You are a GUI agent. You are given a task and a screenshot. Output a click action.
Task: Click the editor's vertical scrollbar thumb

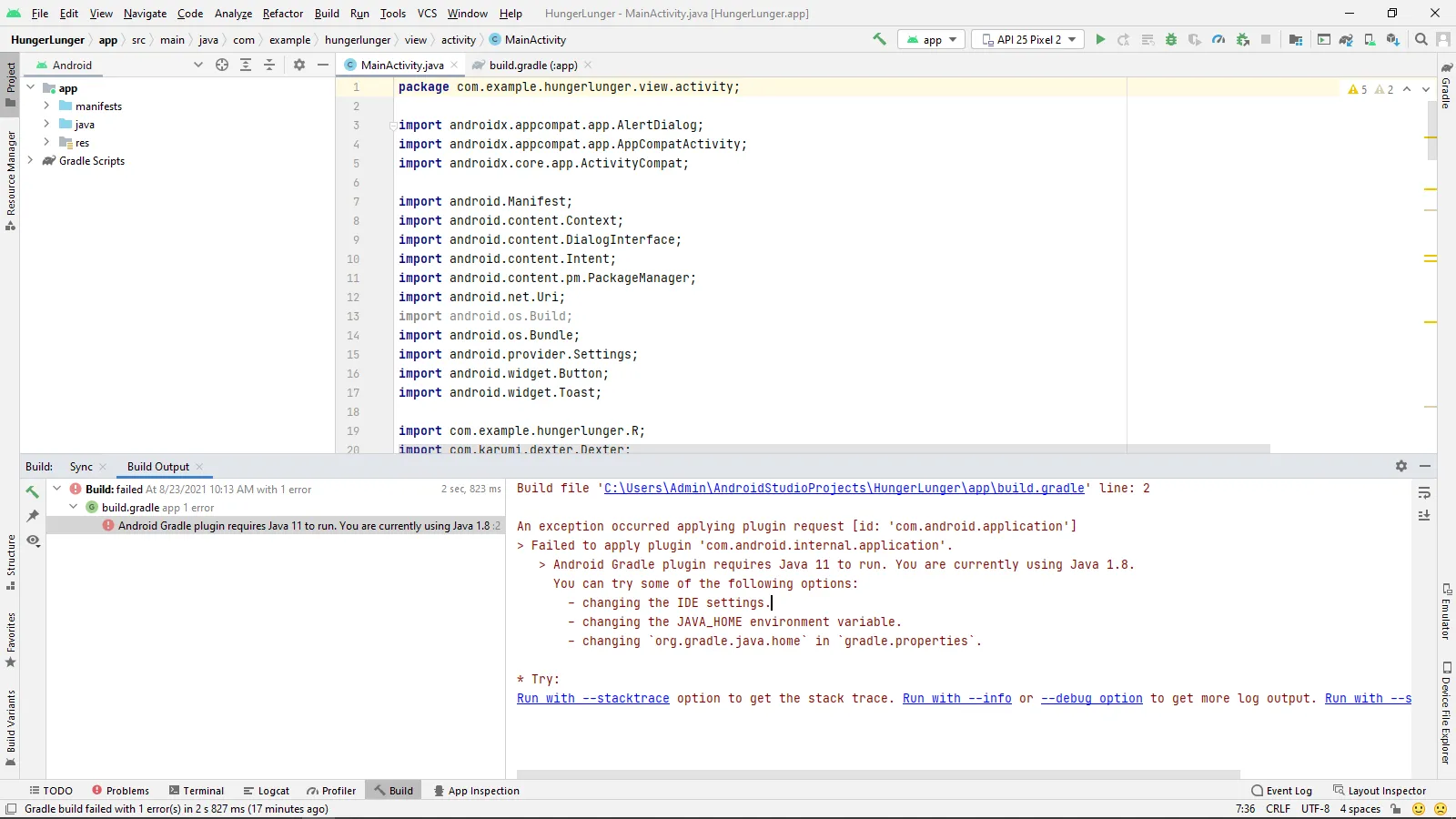[1431, 132]
